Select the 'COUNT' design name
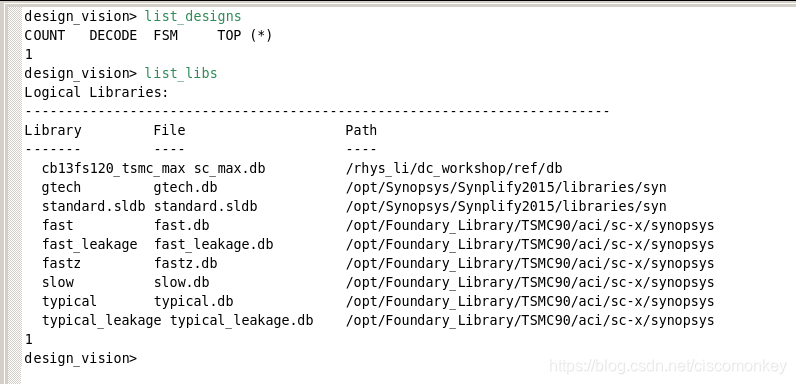This screenshot has height=384, width=796. pyautogui.click(x=45, y=36)
